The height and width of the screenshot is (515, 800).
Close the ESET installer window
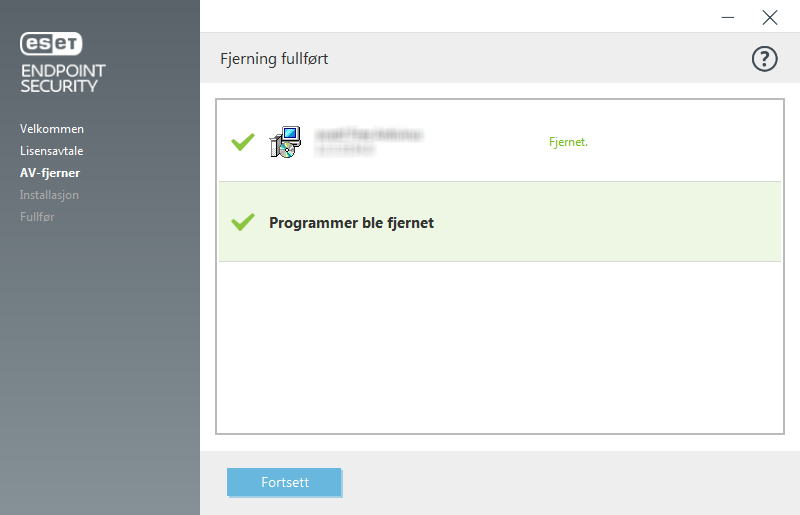[x=769, y=17]
